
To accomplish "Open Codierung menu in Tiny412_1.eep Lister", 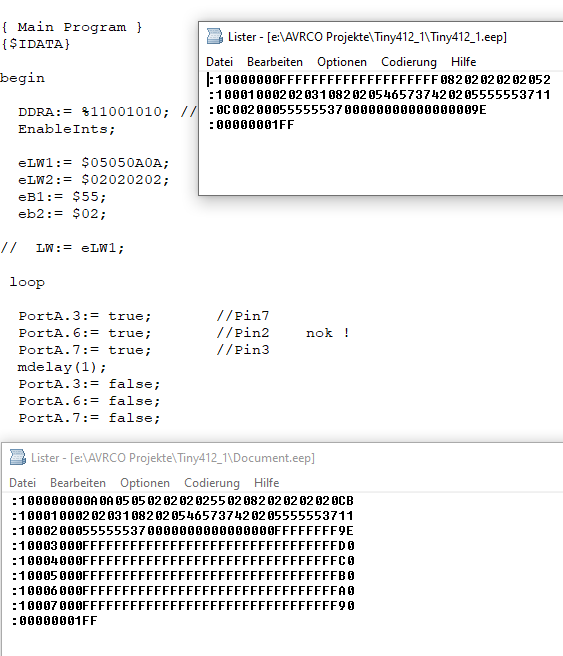I will pos(409,62).
